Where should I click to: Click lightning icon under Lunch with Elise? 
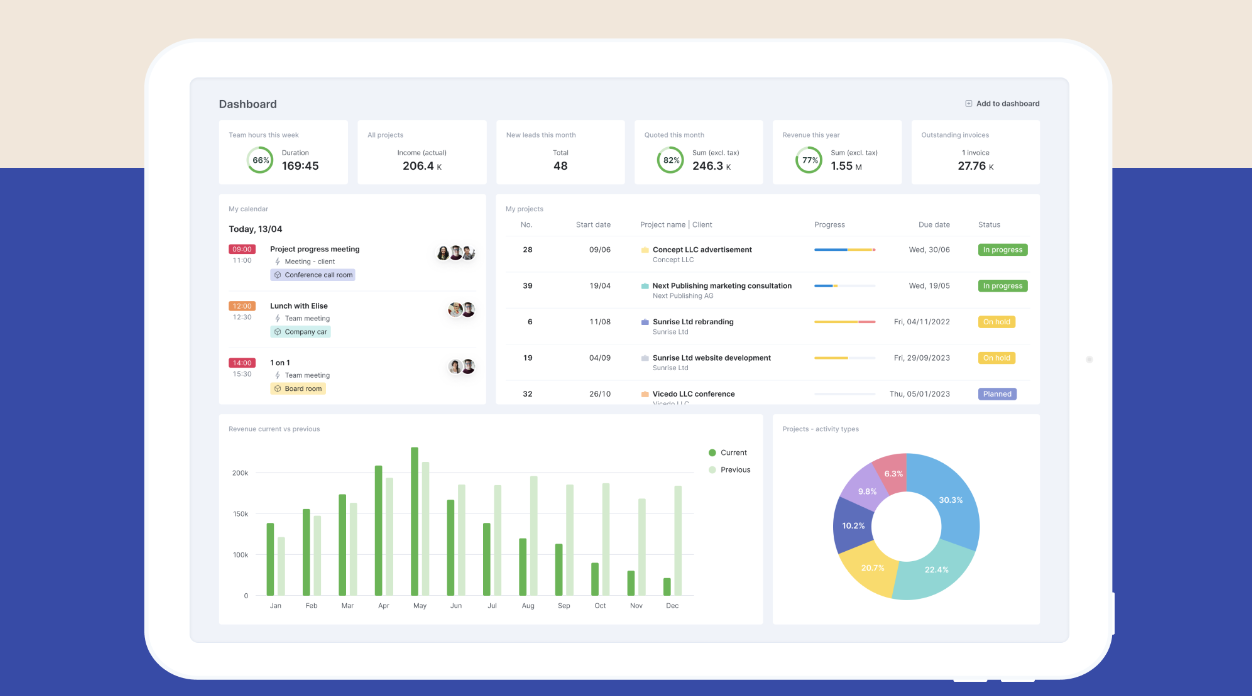pos(277,319)
